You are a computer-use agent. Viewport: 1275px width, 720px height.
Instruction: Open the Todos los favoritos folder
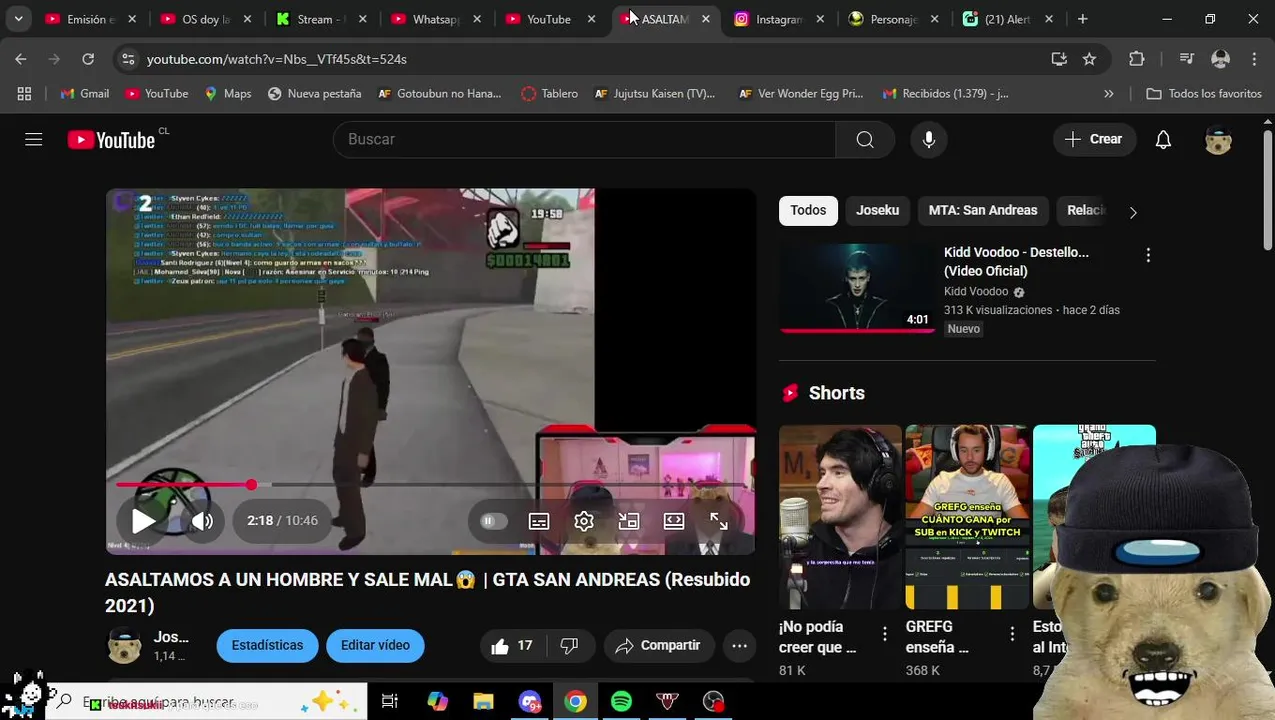(x=1204, y=93)
